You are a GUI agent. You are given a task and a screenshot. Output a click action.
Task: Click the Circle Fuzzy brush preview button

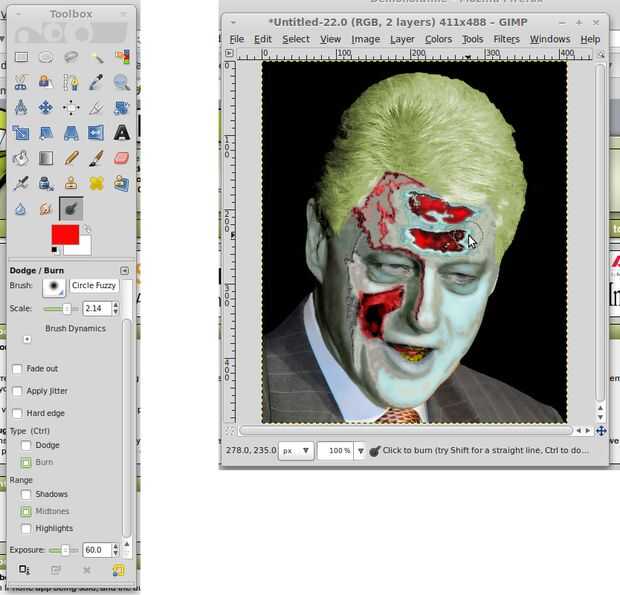54,287
